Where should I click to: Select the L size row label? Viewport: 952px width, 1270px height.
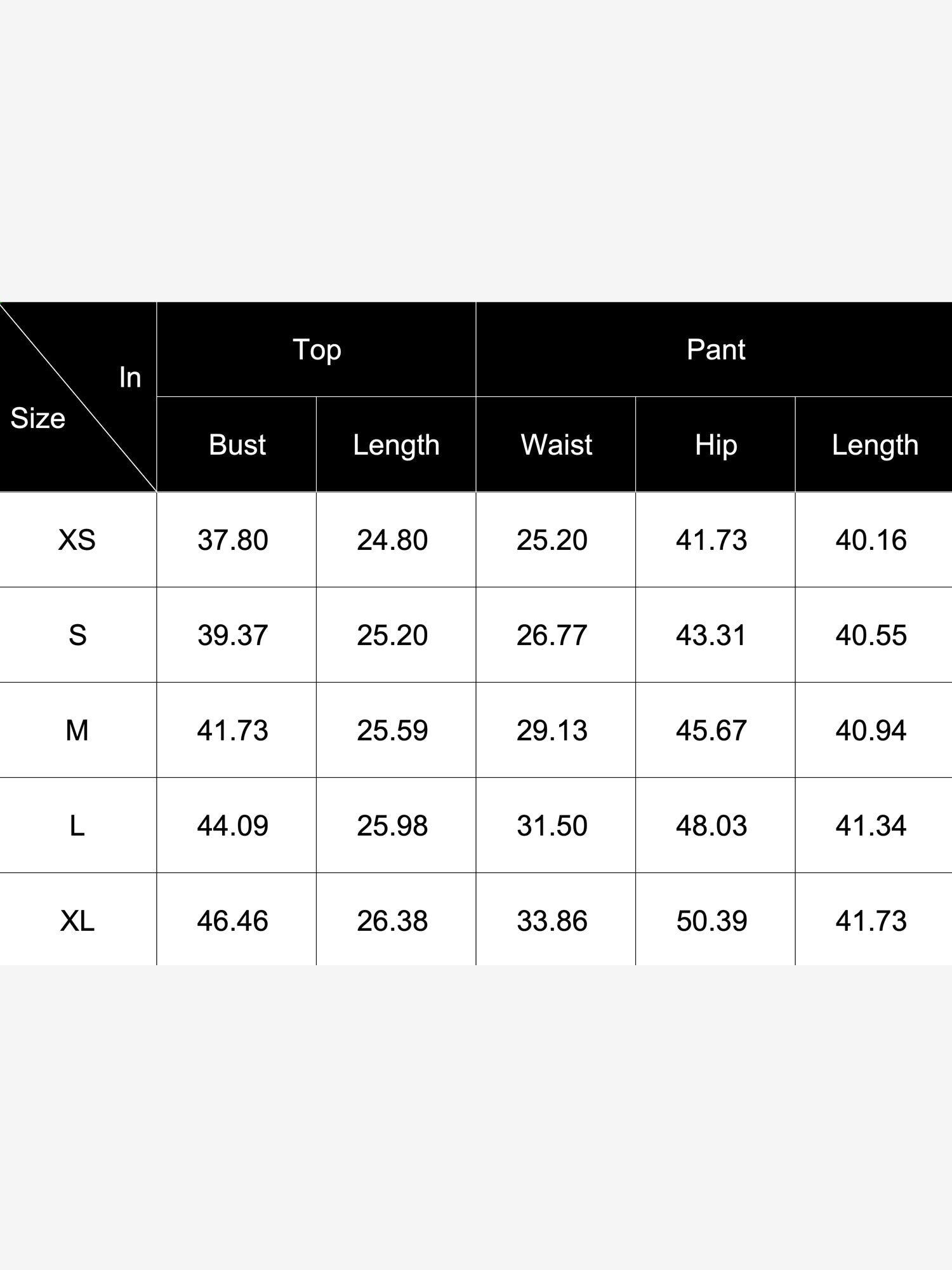[x=78, y=825]
